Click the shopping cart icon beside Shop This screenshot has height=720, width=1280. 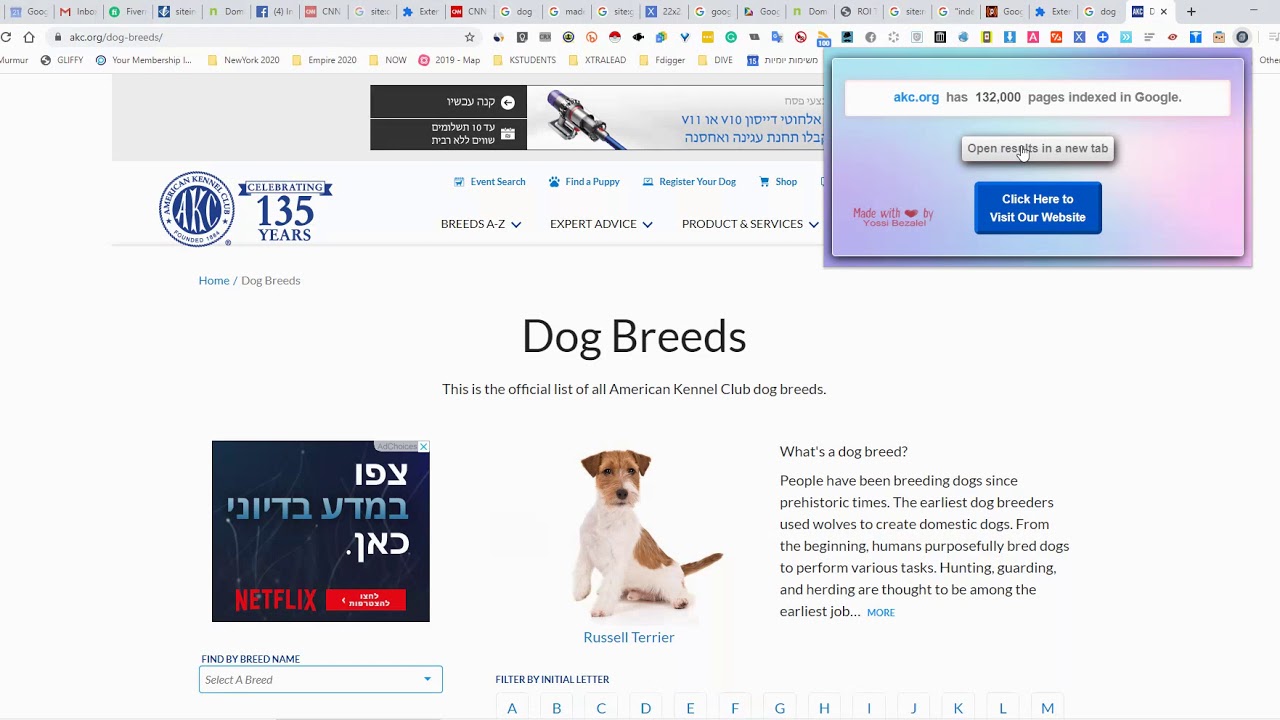(764, 182)
